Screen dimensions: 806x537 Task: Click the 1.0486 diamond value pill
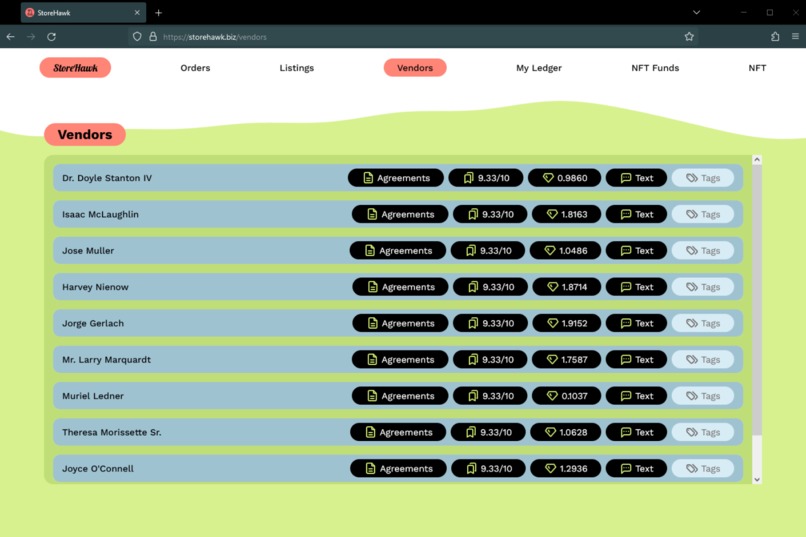coord(565,251)
